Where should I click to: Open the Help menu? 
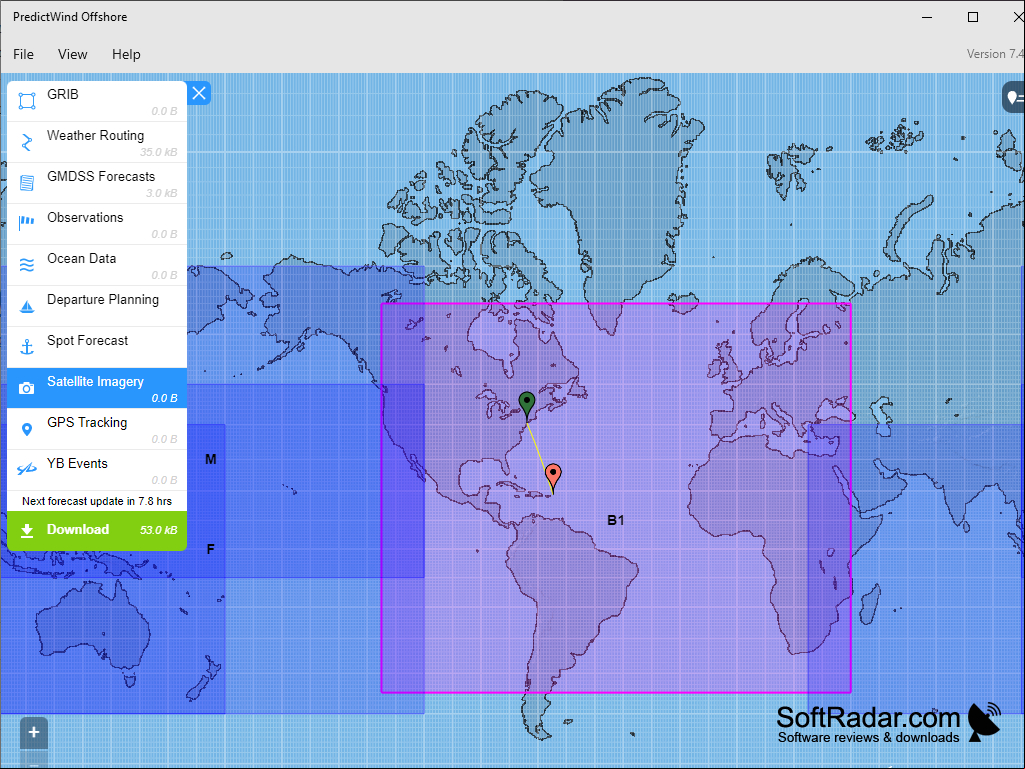click(126, 54)
